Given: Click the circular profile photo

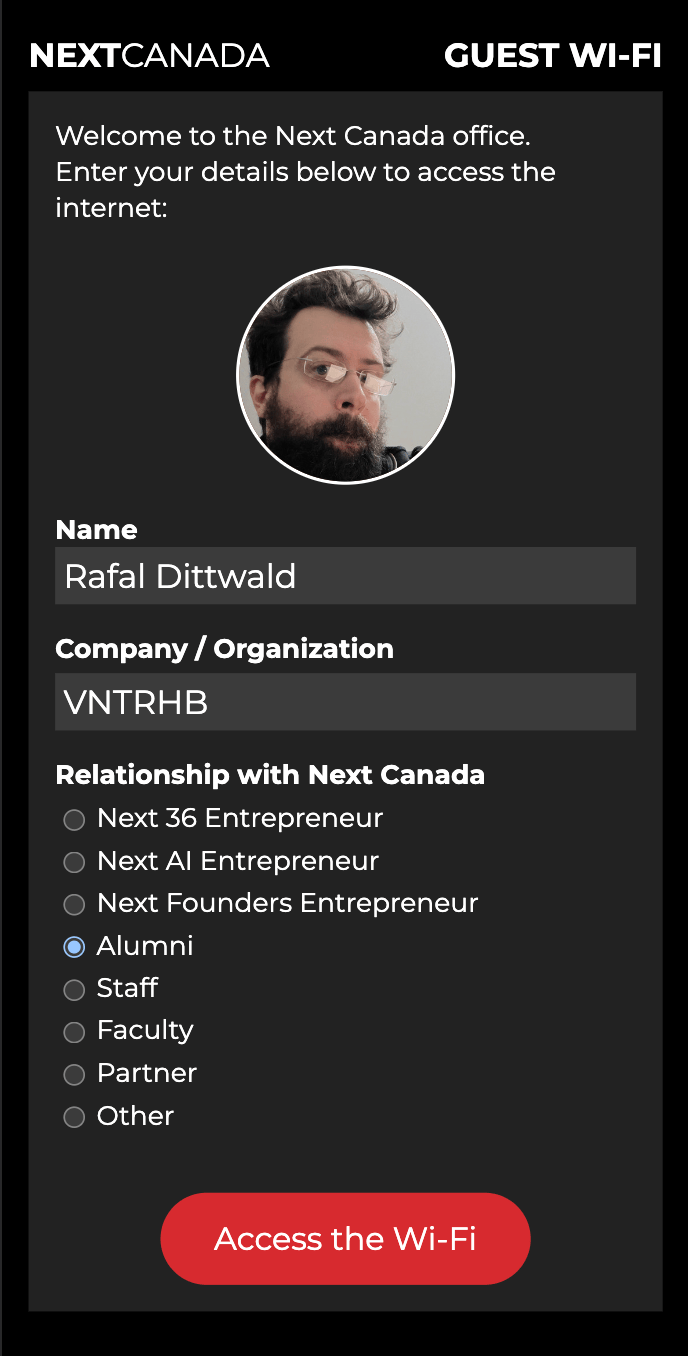Looking at the screenshot, I should (x=345, y=375).
